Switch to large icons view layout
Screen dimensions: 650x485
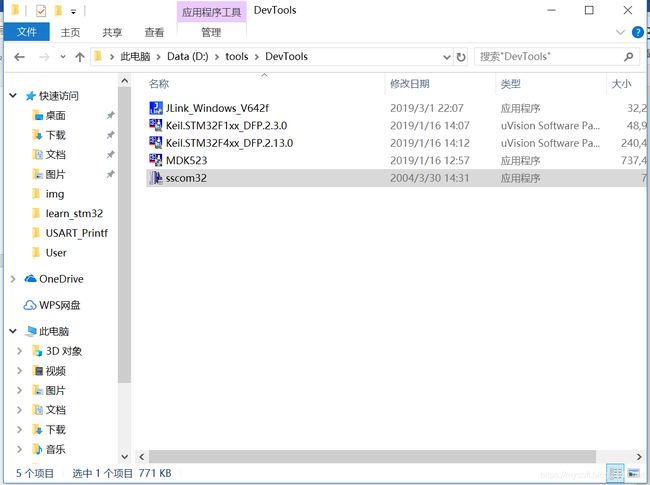633,473
